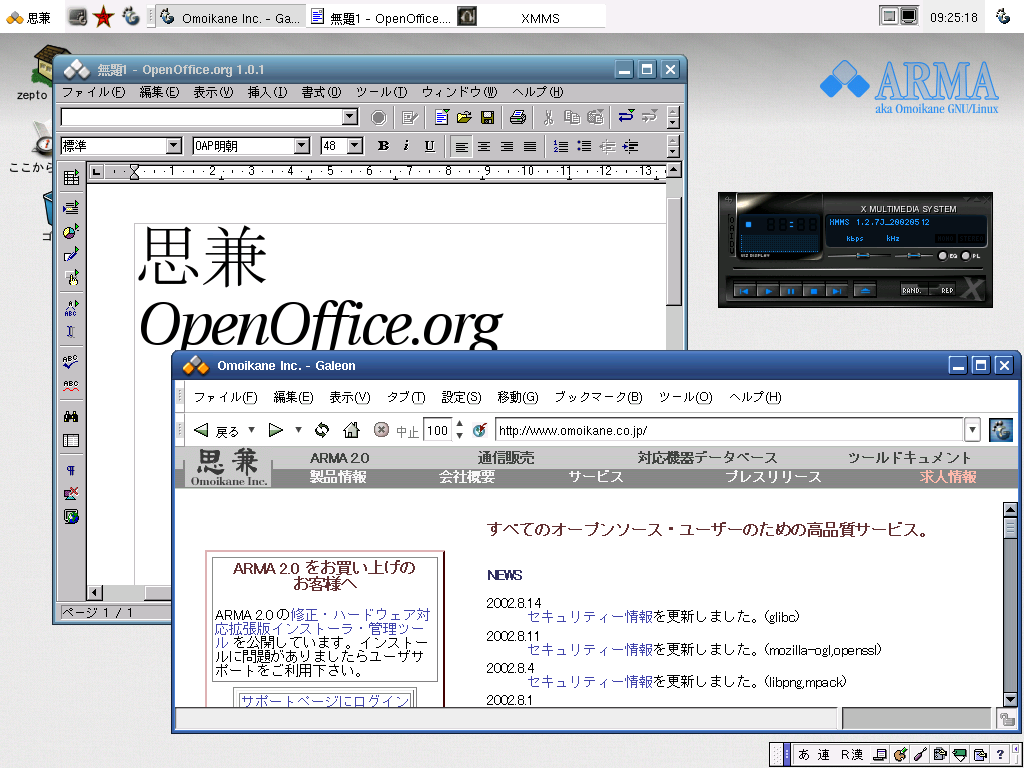Toggle justified alignment in OpenOffice
Viewport: 1024px width, 768px height.
click(530, 146)
